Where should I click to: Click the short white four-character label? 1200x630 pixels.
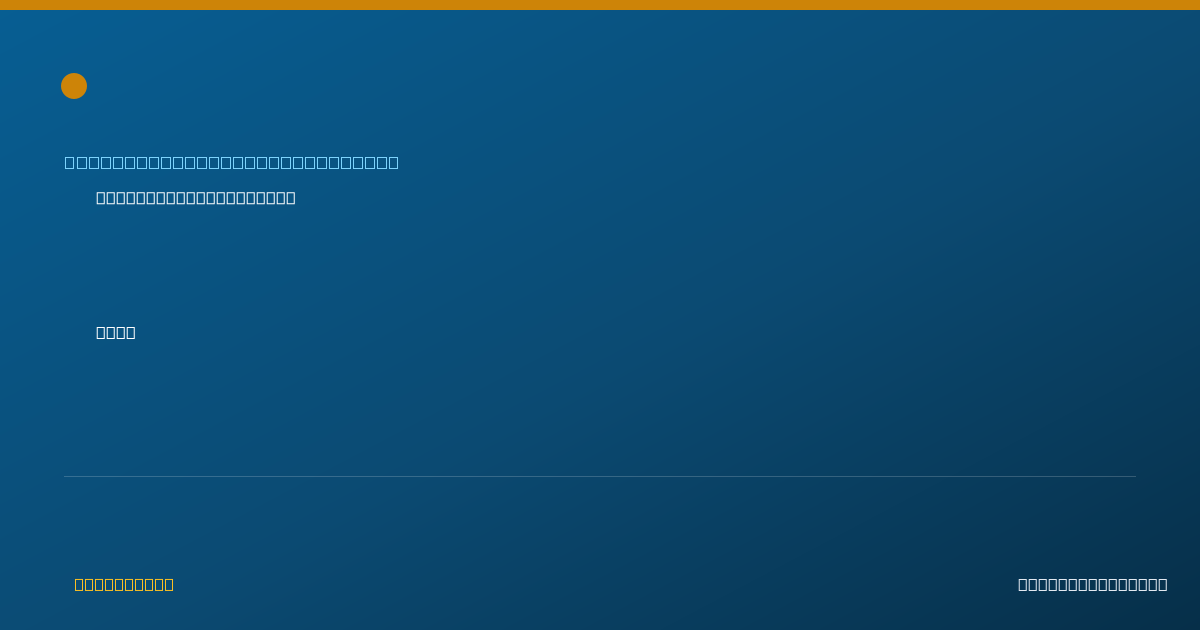116,332
